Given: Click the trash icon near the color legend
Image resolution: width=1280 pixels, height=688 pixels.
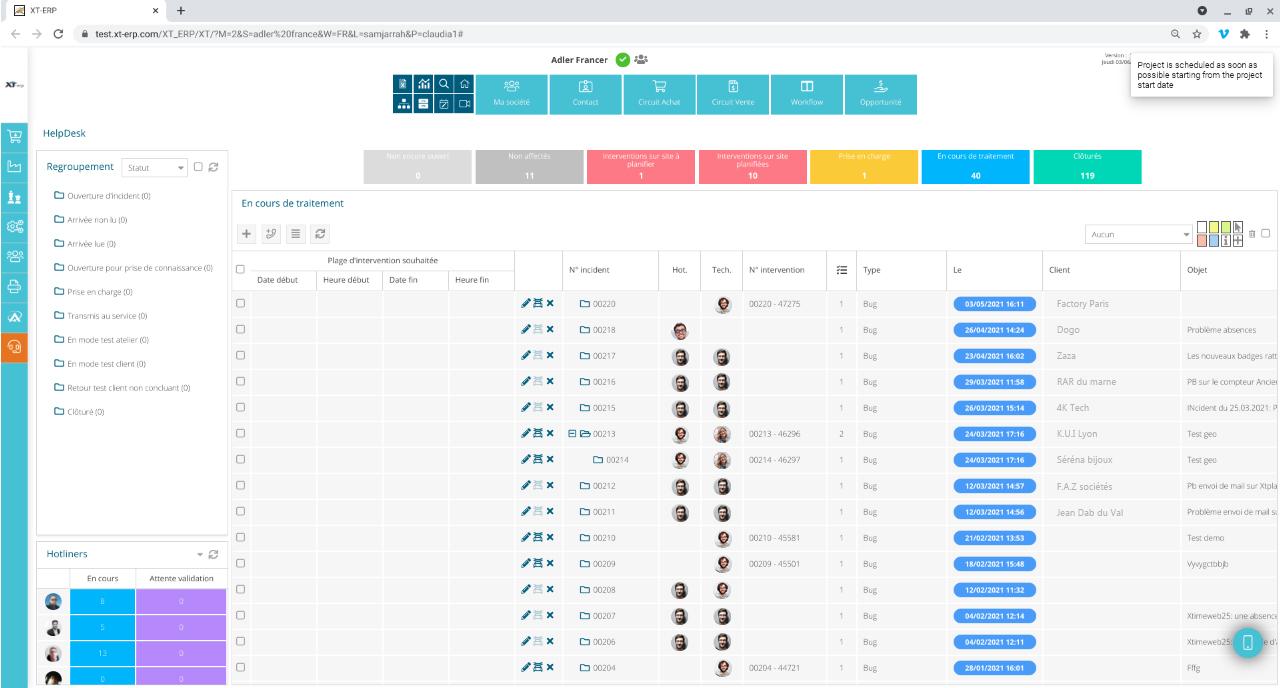Looking at the screenshot, I should (x=1252, y=233).
